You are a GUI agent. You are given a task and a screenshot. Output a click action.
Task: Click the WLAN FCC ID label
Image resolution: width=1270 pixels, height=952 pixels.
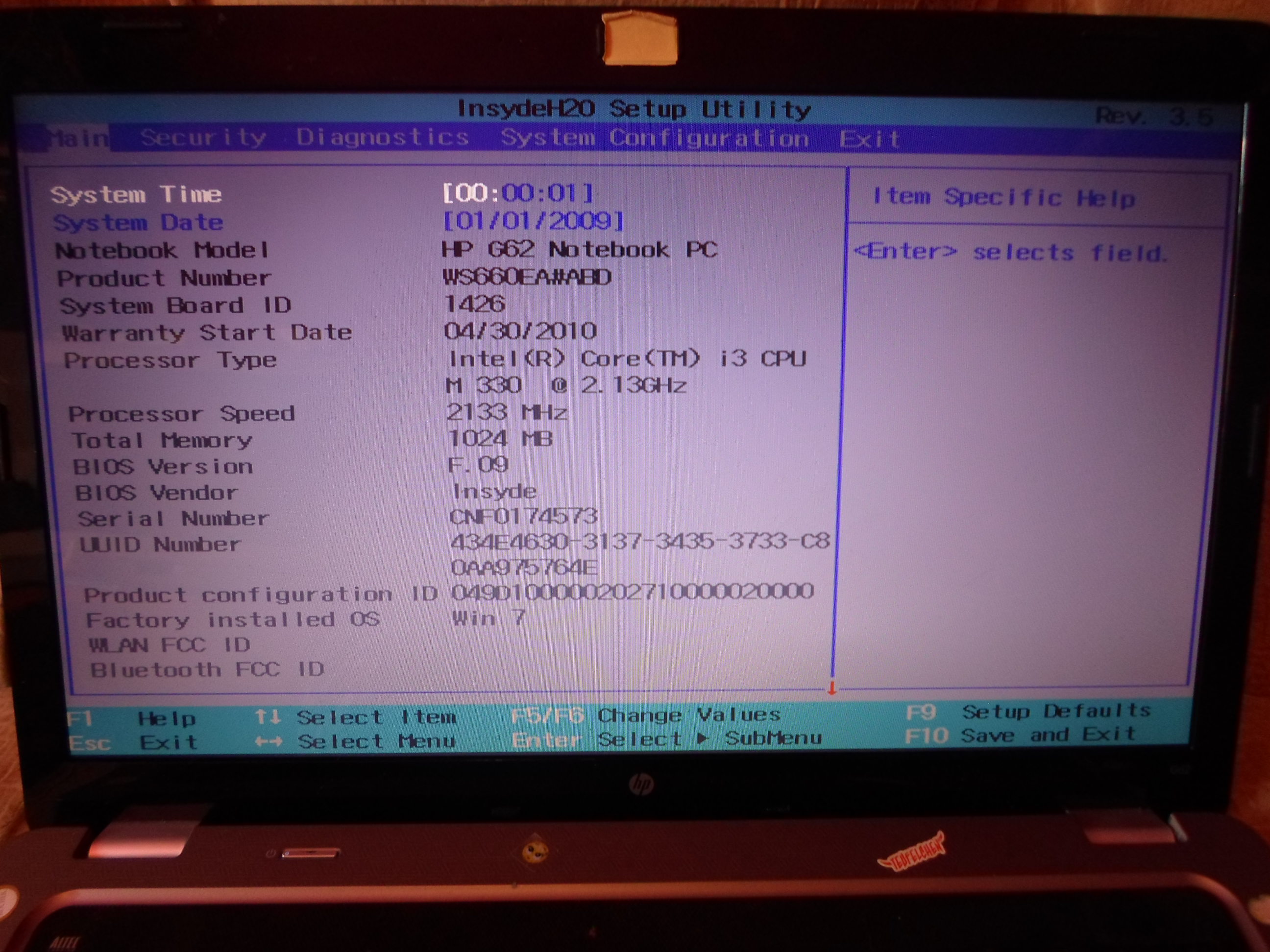click(170, 645)
